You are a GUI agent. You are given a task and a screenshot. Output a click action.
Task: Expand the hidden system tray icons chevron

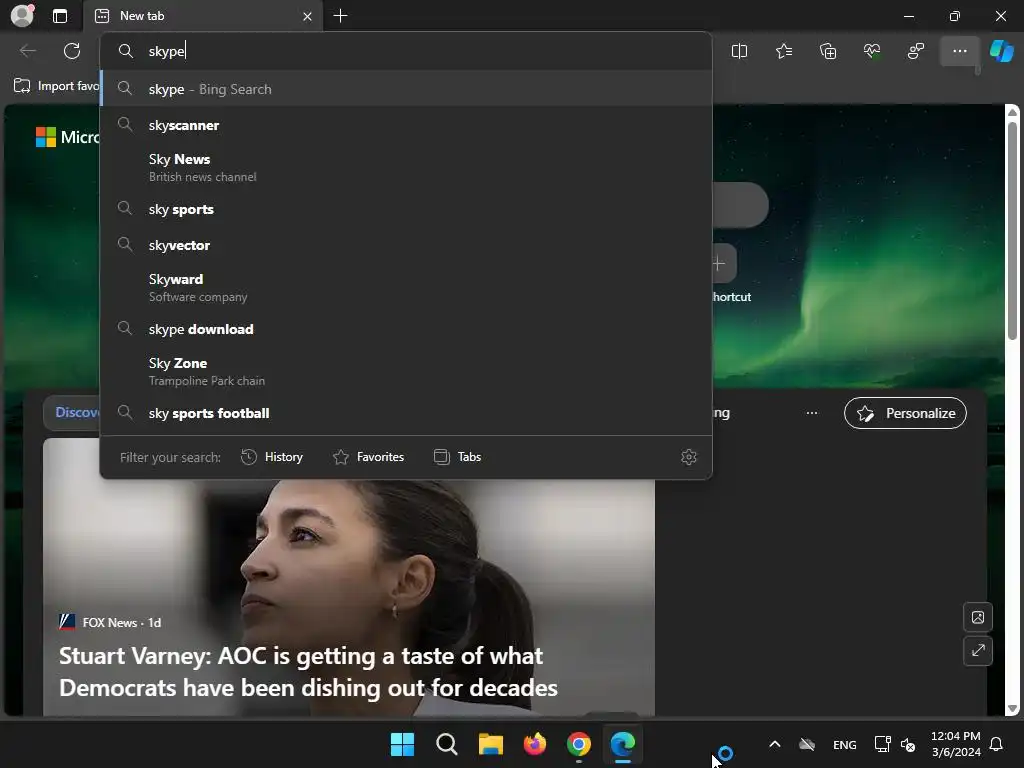tap(775, 744)
